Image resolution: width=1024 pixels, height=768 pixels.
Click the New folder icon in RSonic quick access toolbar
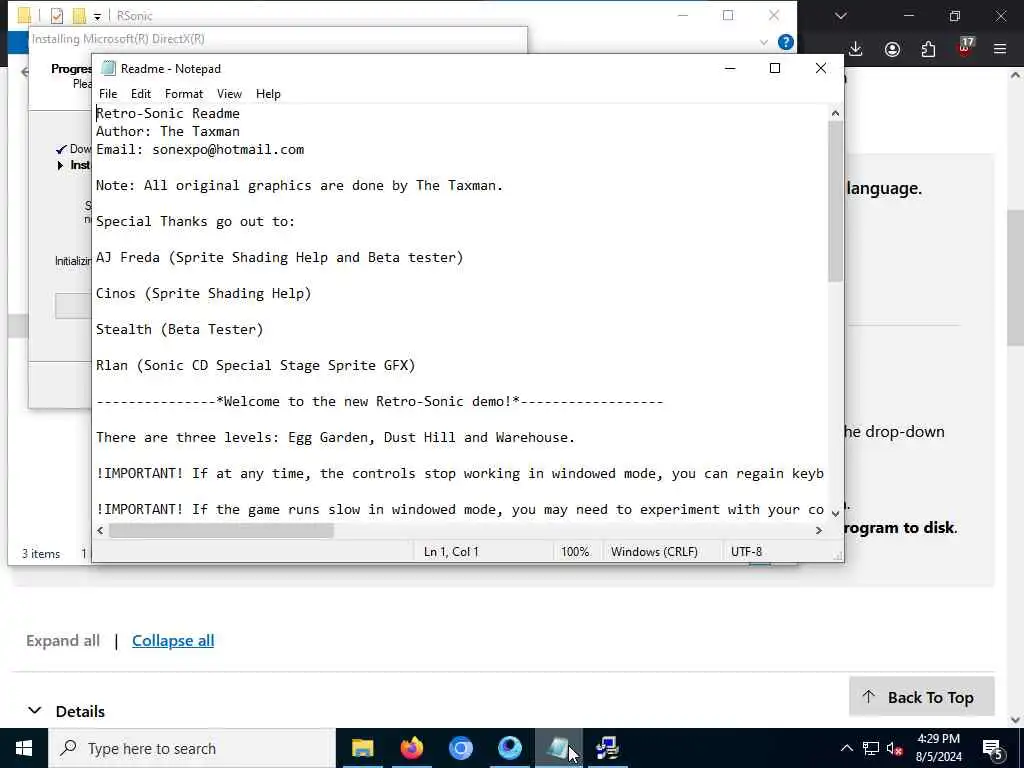click(x=79, y=16)
